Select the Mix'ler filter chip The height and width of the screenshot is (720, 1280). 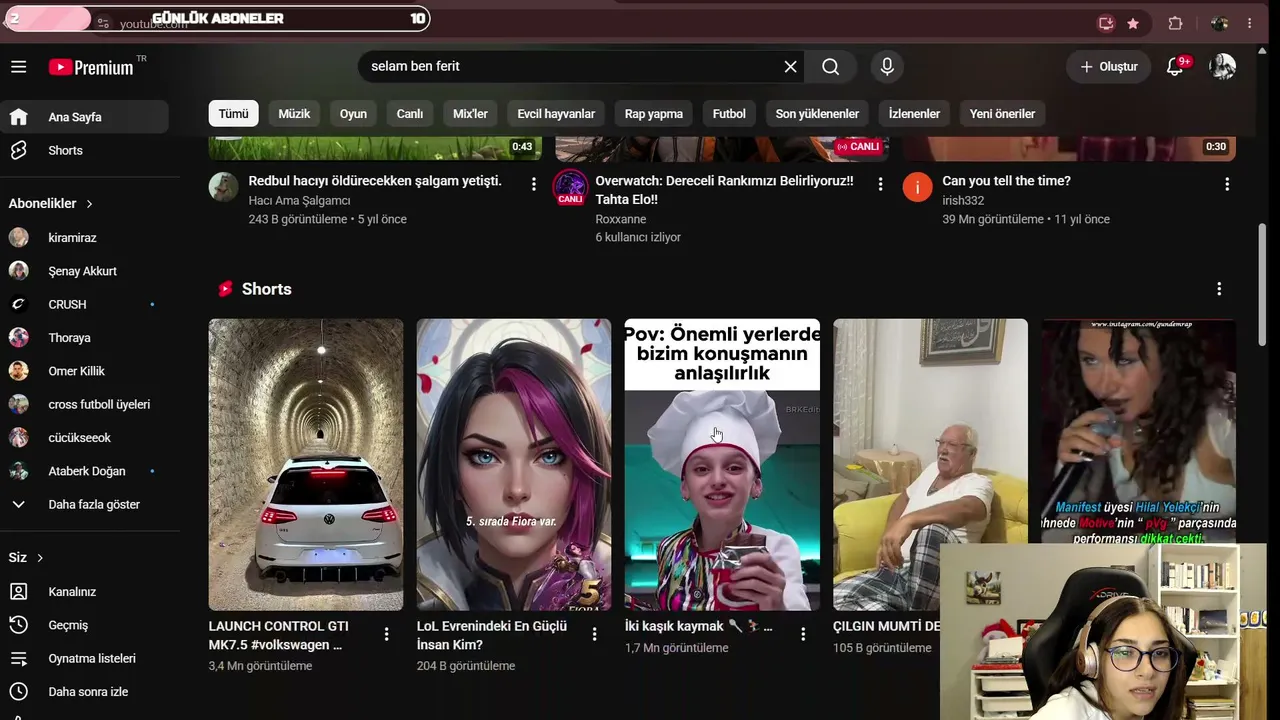(470, 114)
